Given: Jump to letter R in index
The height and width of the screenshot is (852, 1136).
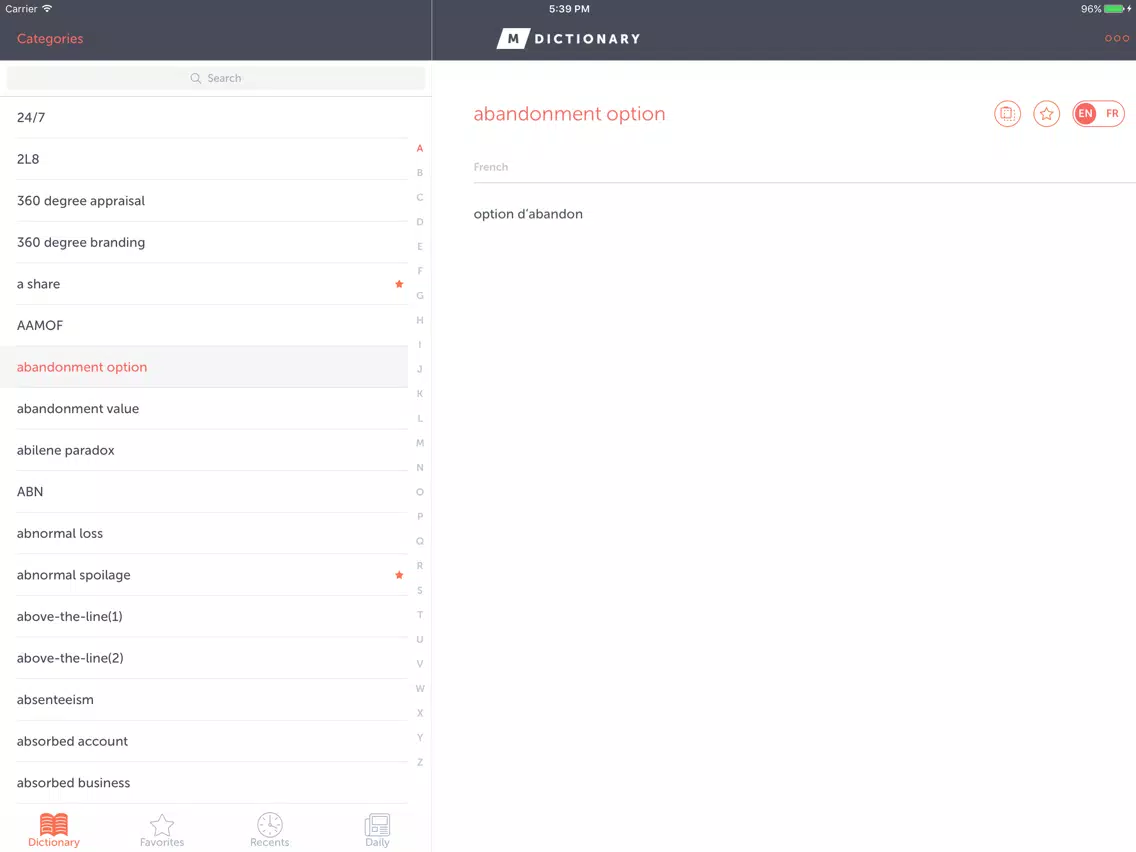Looking at the screenshot, I should pyautogui.click(x=419, y=566).
